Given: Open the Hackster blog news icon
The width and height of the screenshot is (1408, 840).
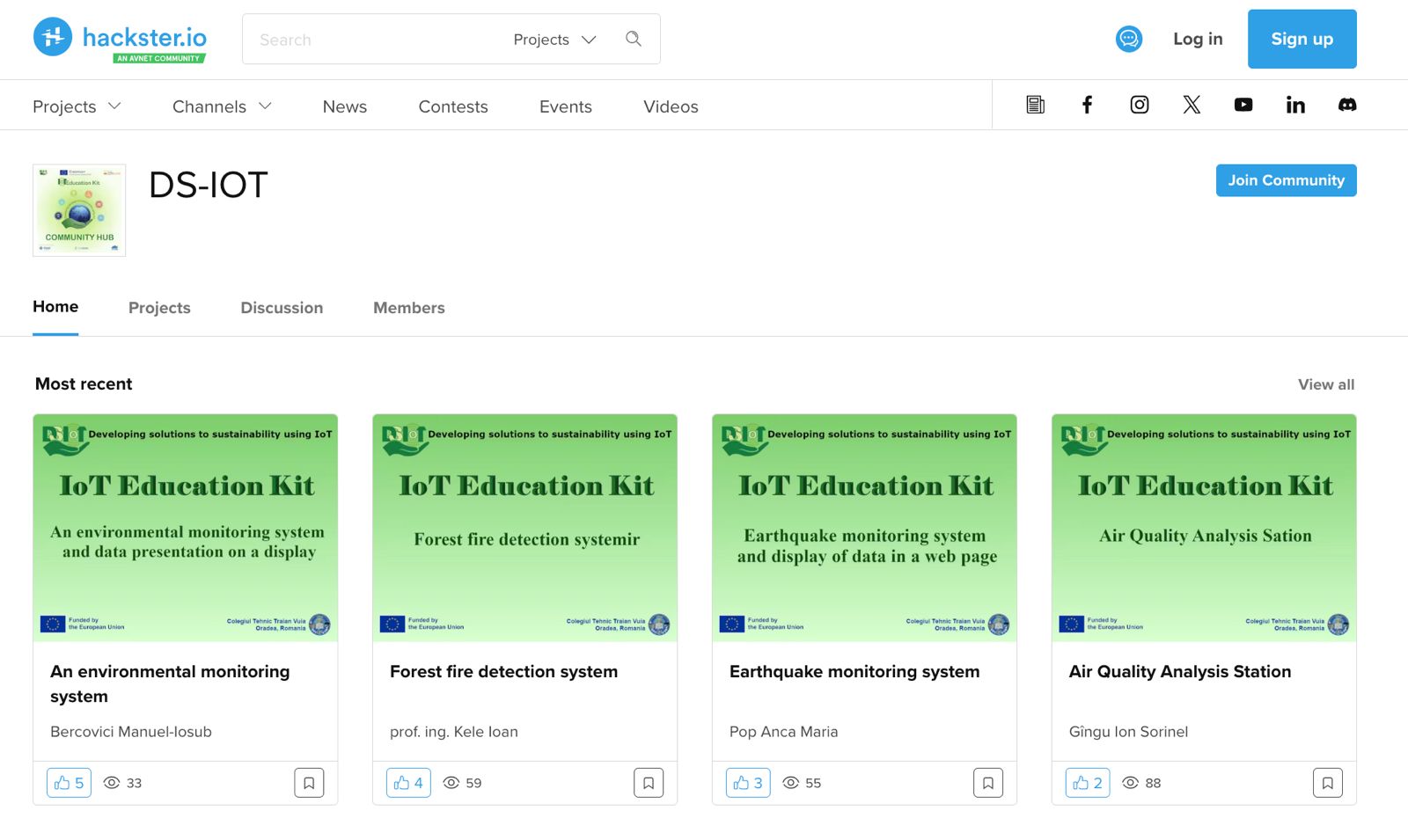Looking at the screenshot, I should [x=1036, y=105].
